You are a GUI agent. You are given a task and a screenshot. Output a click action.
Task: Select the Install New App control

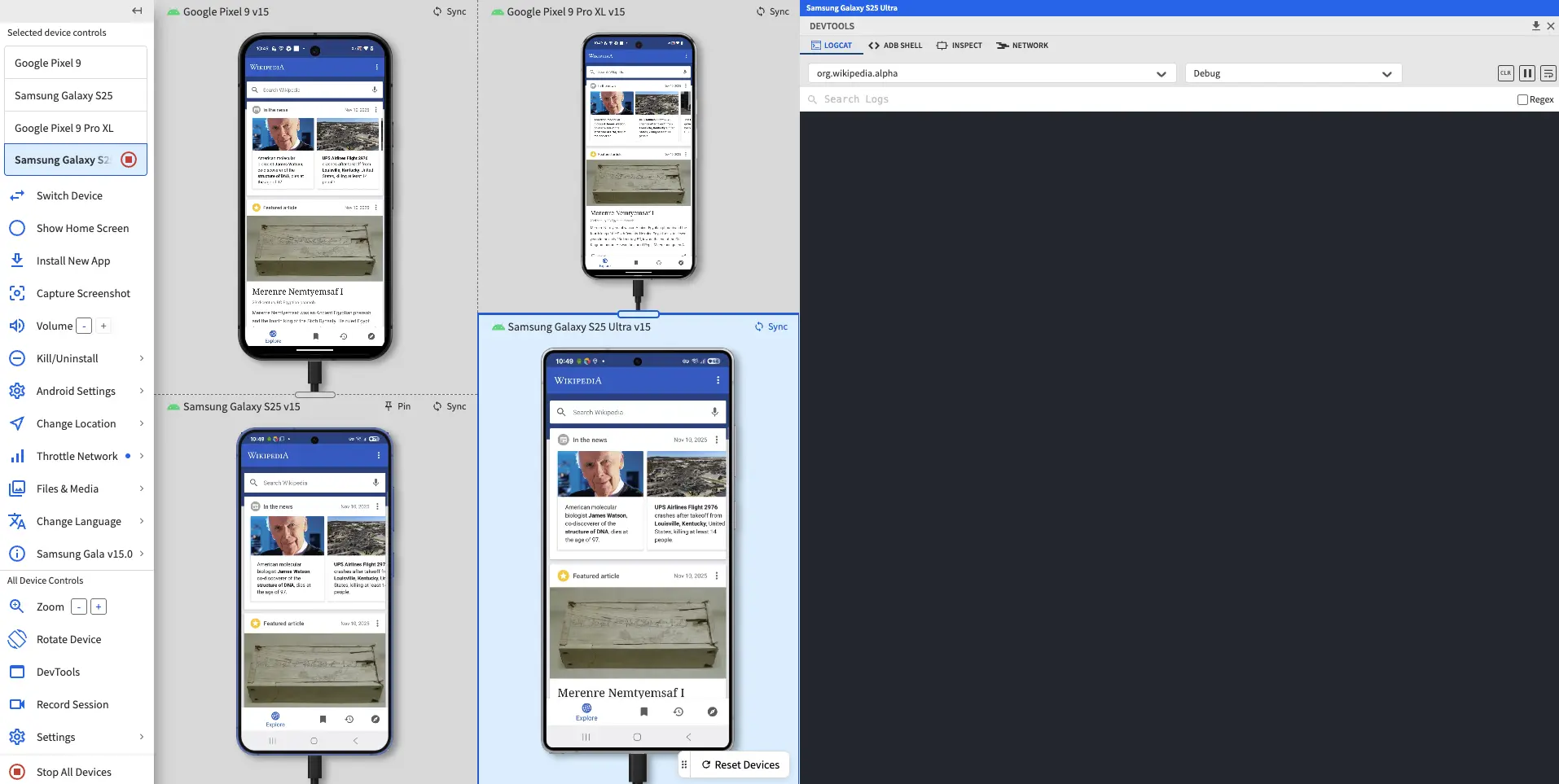pyautogui.click(x=73, y=261)
